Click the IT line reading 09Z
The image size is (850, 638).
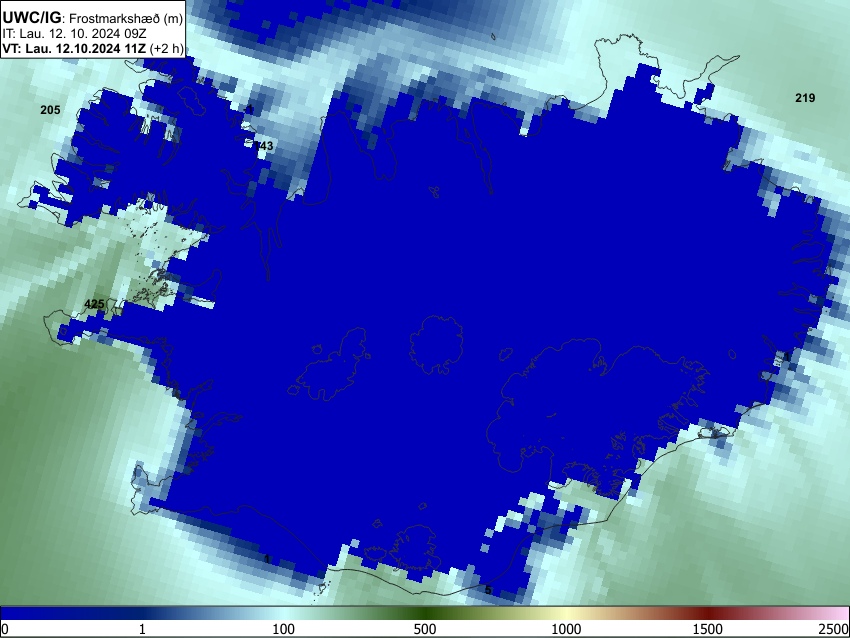click(x=74, y=34)
